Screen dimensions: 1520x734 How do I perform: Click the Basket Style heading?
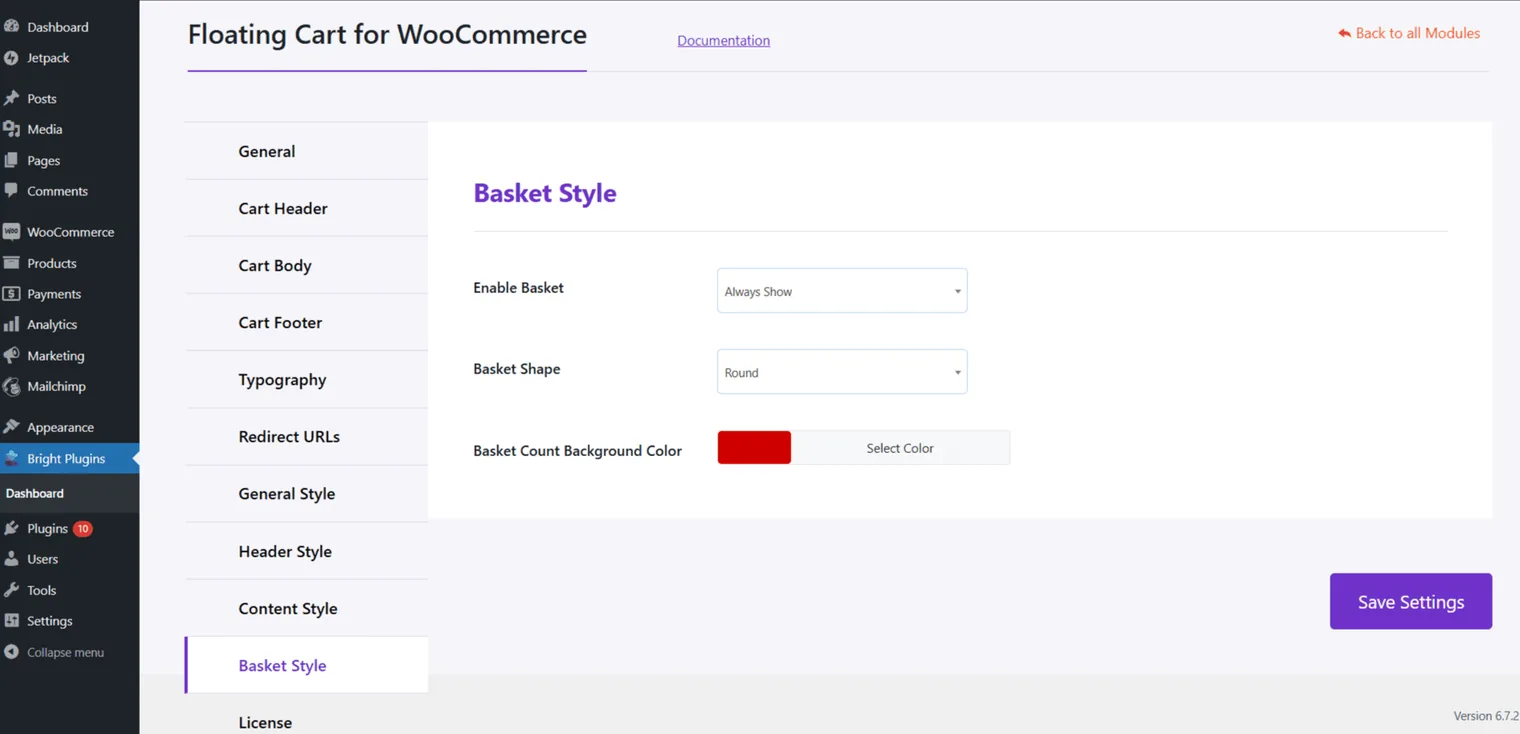(x=545, y=193)
